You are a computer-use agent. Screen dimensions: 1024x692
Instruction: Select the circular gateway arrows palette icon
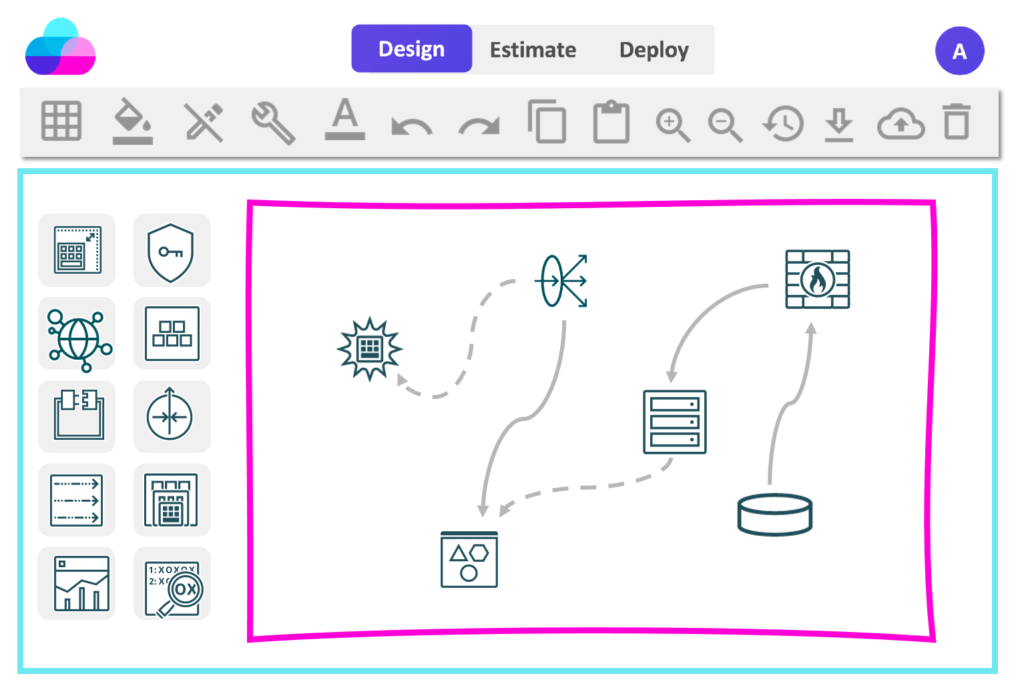(172, 417)
